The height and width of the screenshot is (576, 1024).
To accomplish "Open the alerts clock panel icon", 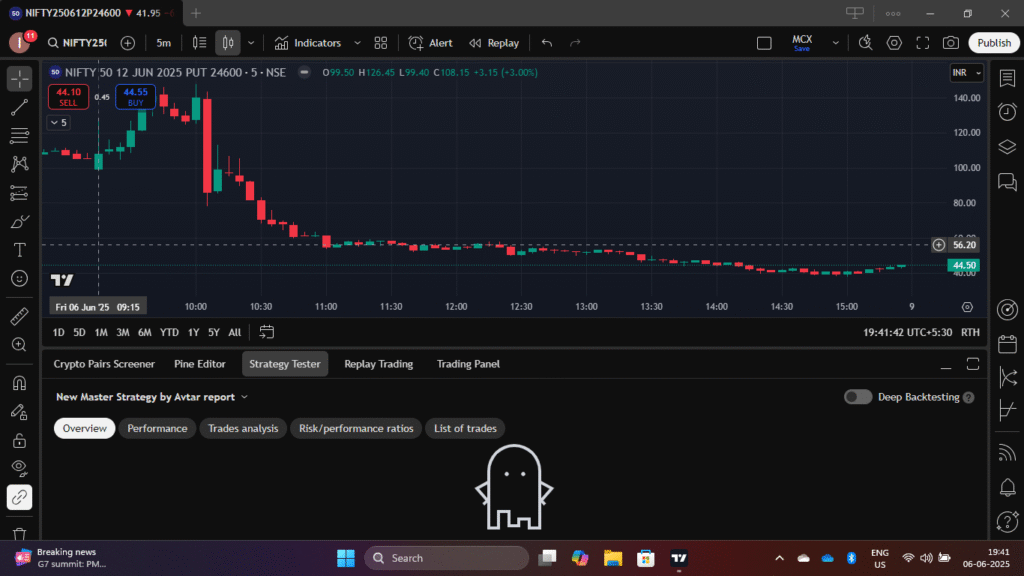I will tap(1007, 112).
